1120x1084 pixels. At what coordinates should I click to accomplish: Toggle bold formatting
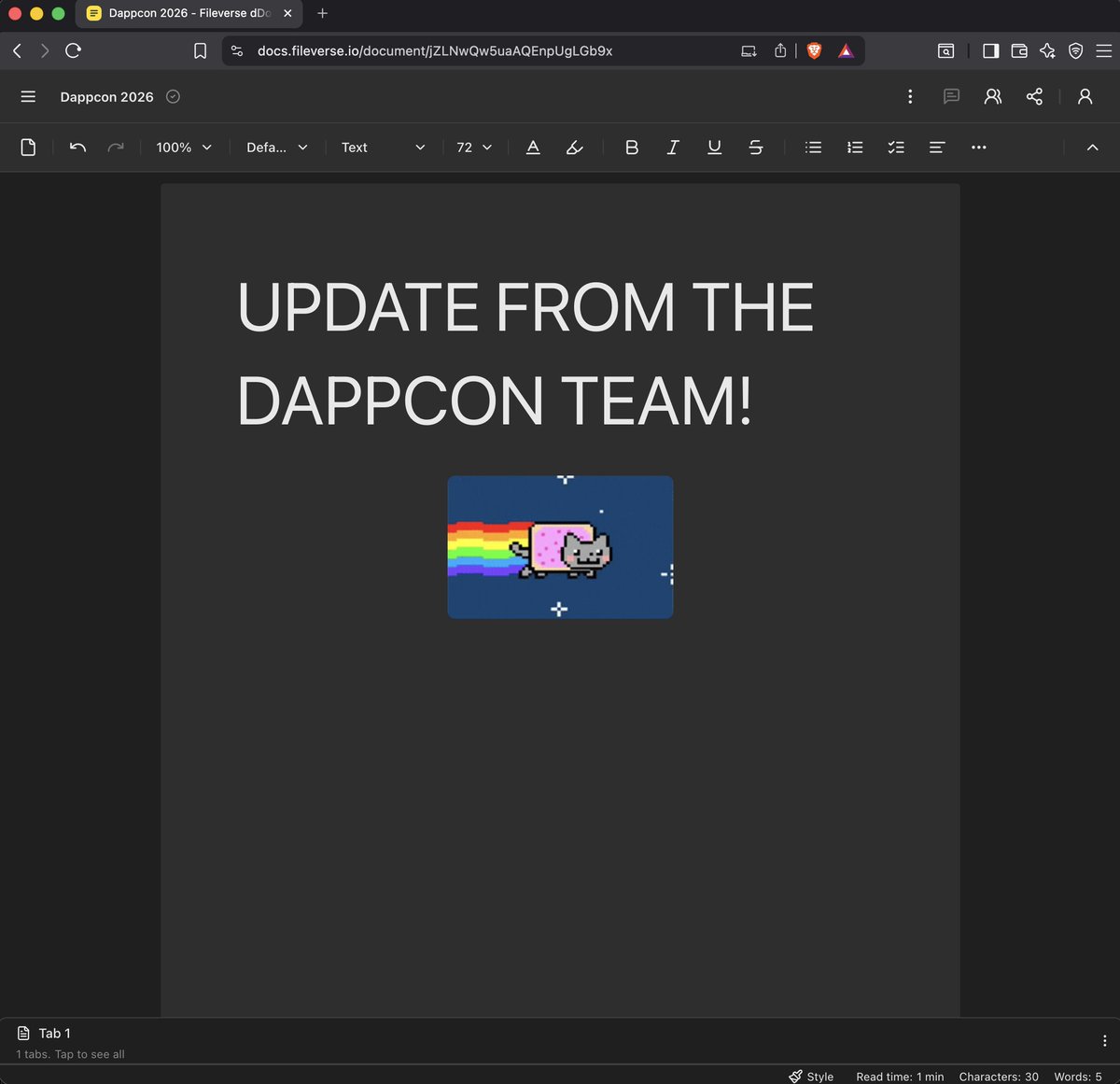tap(632, 148)
